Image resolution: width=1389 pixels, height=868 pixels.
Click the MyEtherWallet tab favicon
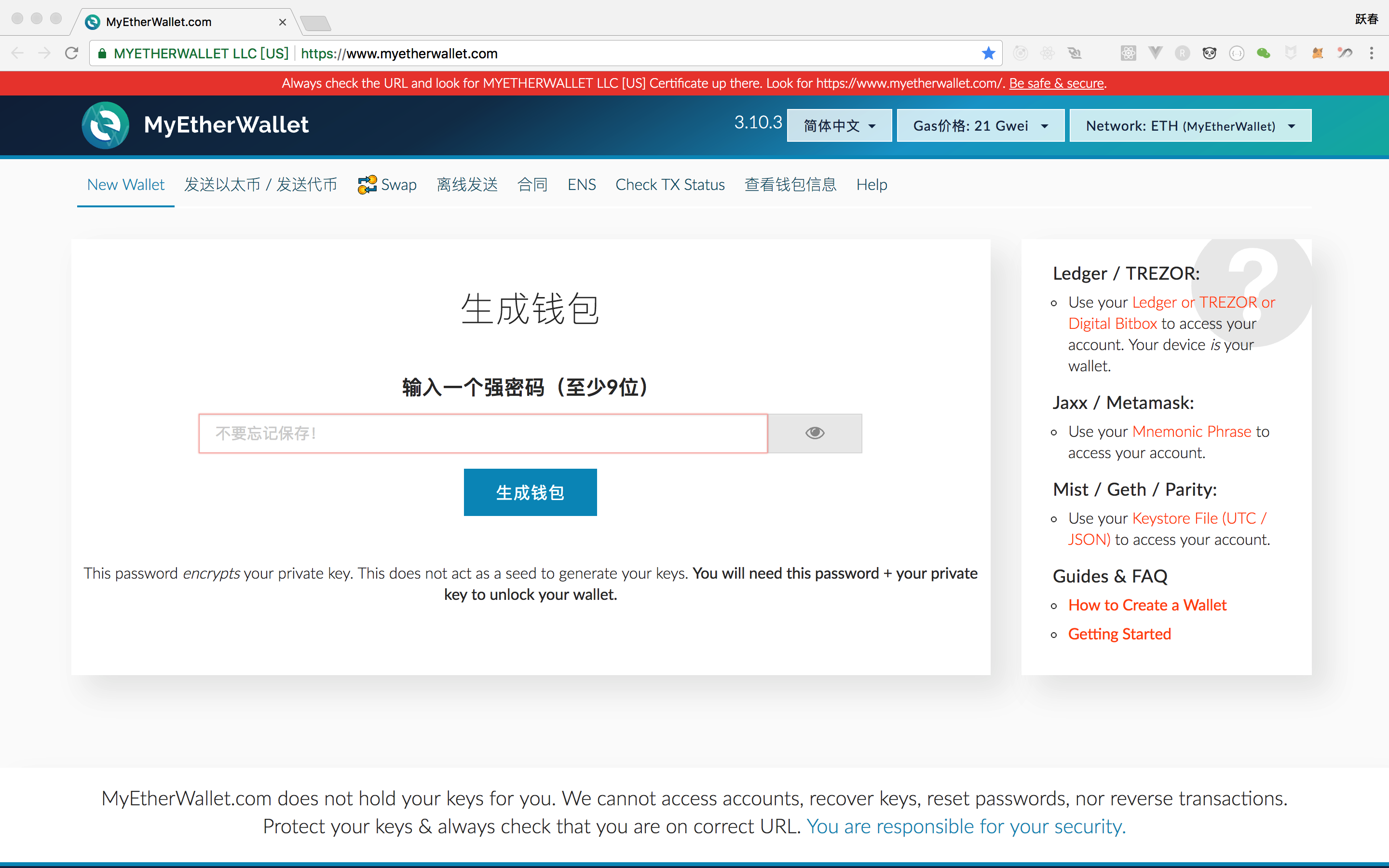[x=93, y=22]
